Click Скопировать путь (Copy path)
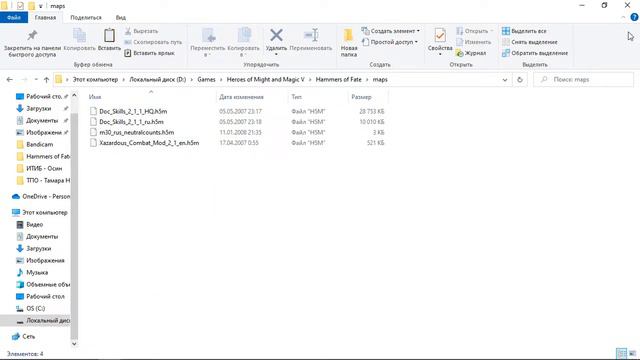The height and width of the screenshot is (360, 640). [x=153, y=42]
